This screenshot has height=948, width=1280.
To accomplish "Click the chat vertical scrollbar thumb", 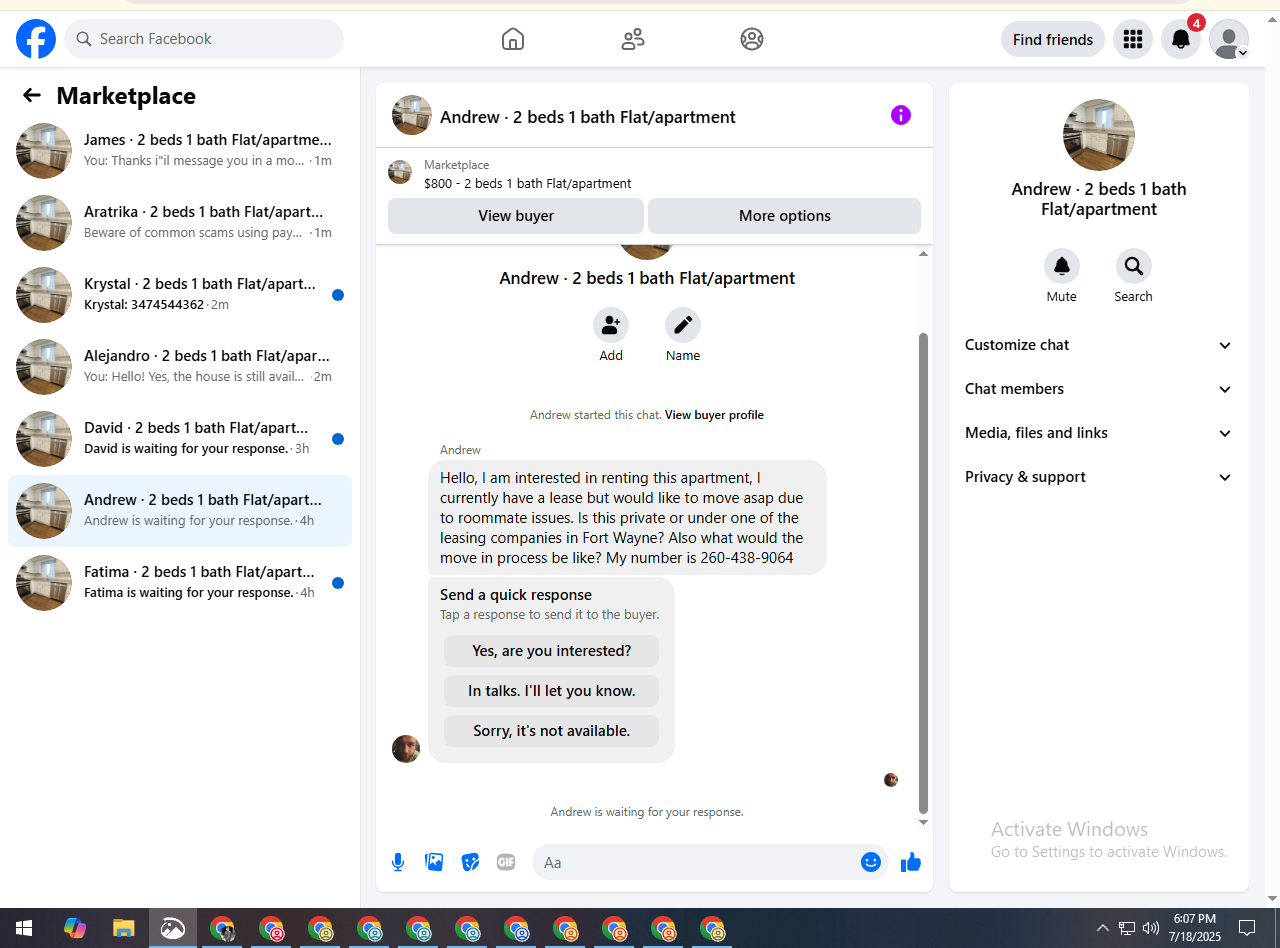I will 923,573.
